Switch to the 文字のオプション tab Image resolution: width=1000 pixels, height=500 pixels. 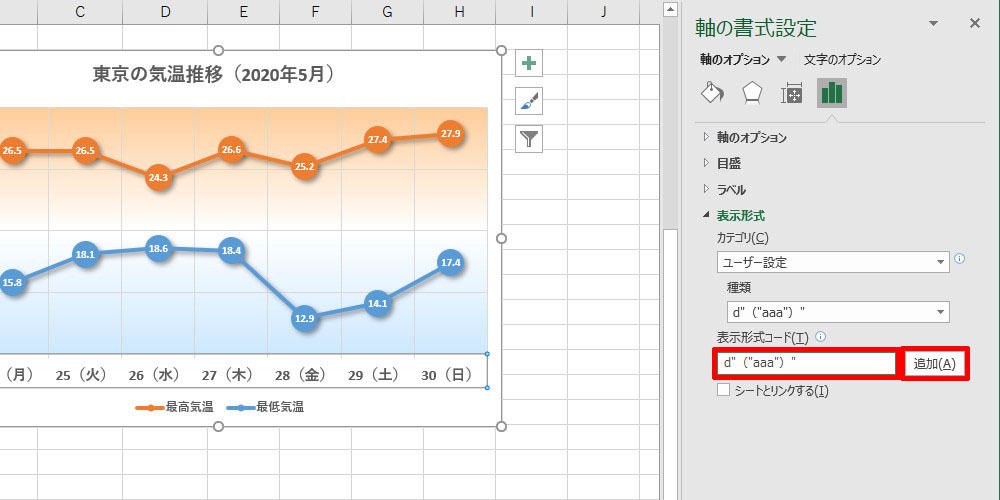pos(842,59)
